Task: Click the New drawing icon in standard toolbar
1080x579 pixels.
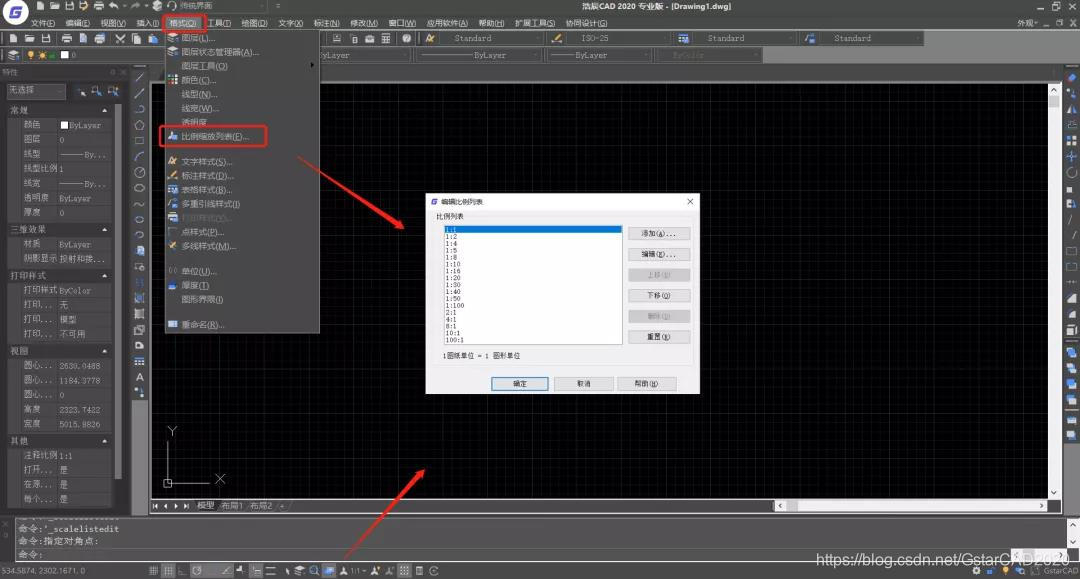Action: click(x=13, y=39)
